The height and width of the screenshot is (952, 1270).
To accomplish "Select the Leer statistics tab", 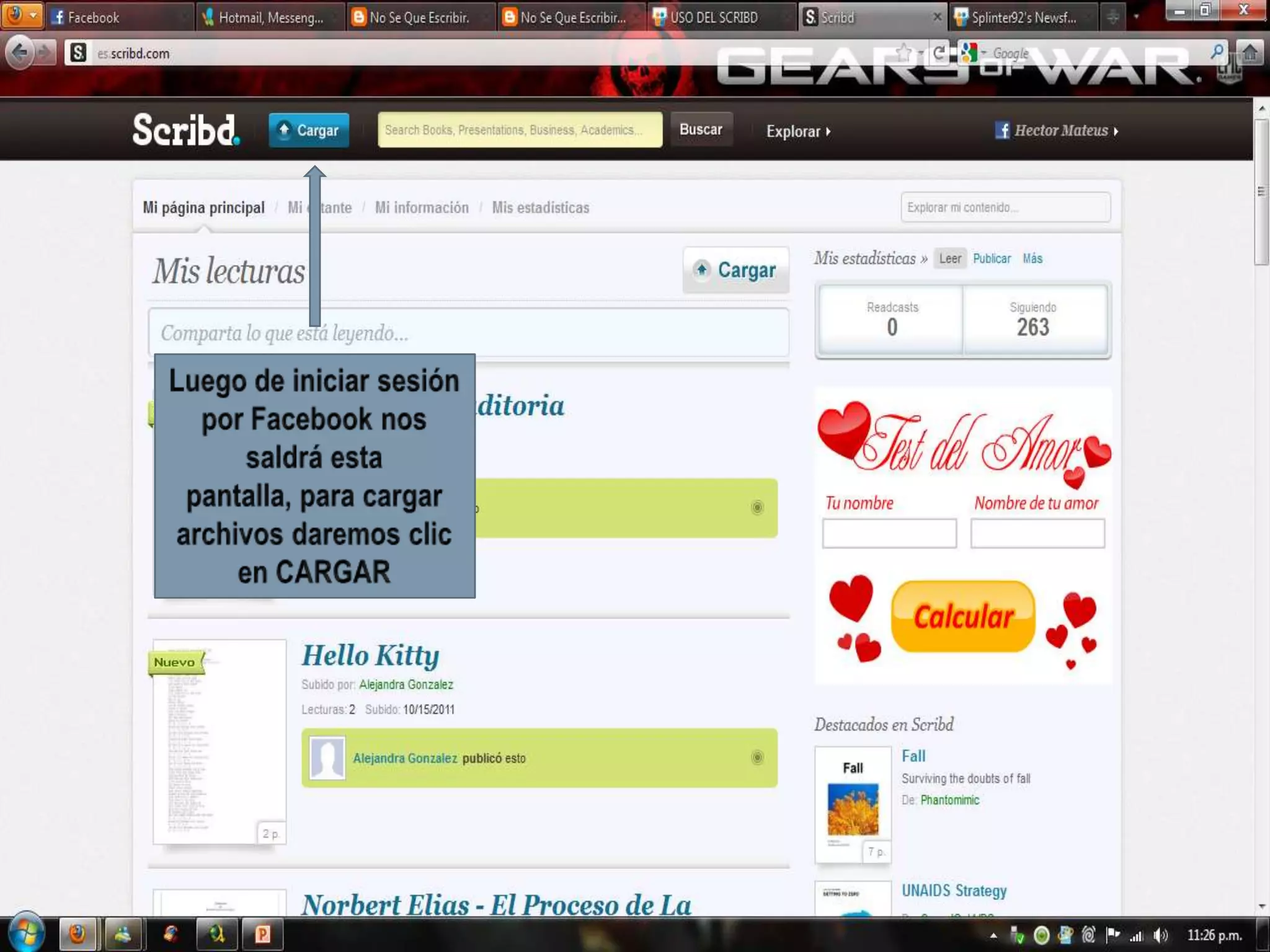I will (949, 258).
